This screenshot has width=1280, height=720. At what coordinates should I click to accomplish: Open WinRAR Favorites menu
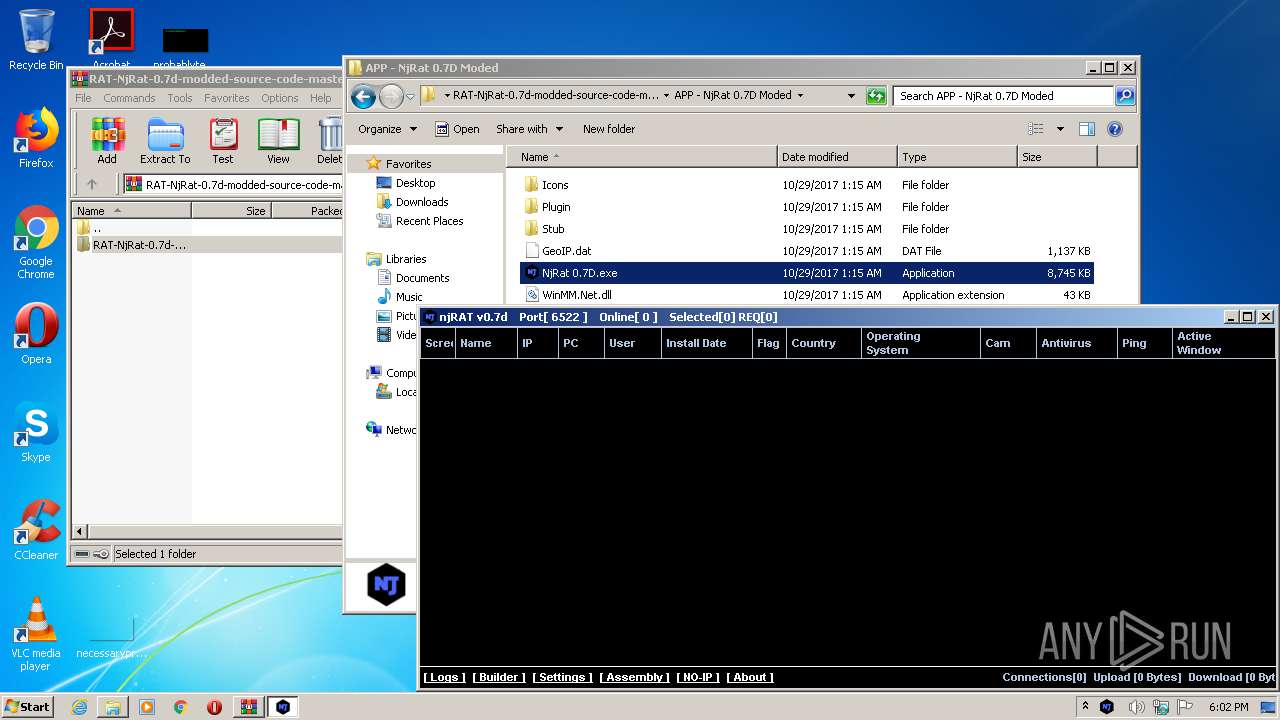(227, 98)
